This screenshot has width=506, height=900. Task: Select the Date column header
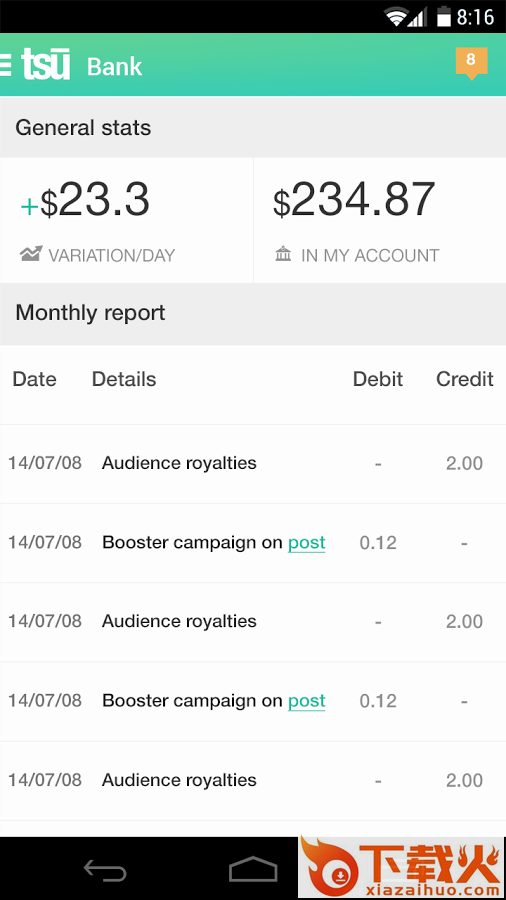point(34,379)
